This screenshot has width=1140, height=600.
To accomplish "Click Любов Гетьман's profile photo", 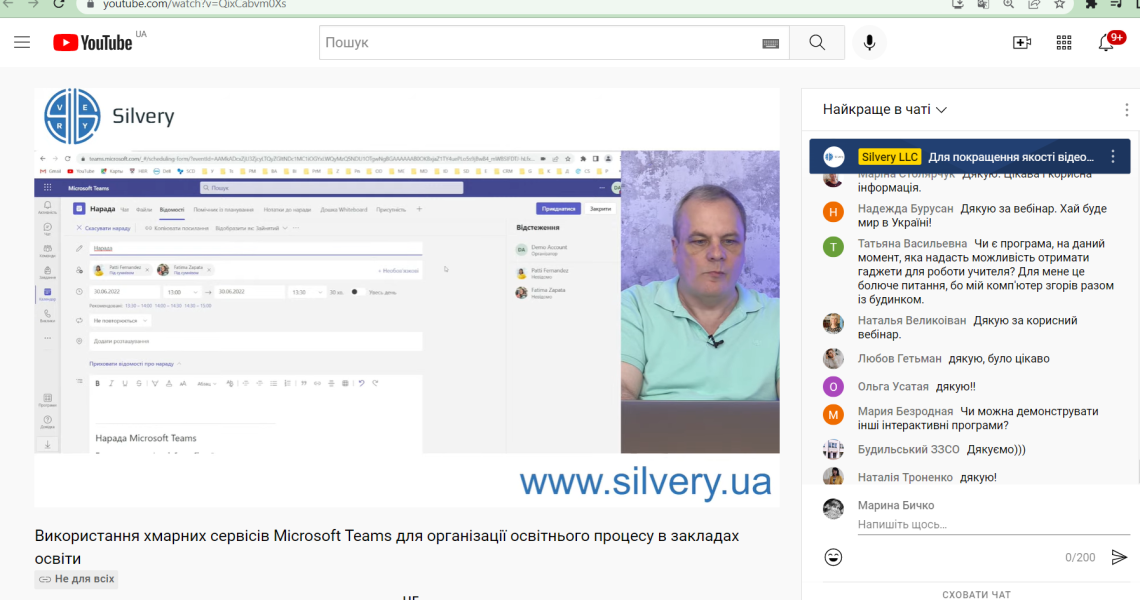I will coord(833,359).
